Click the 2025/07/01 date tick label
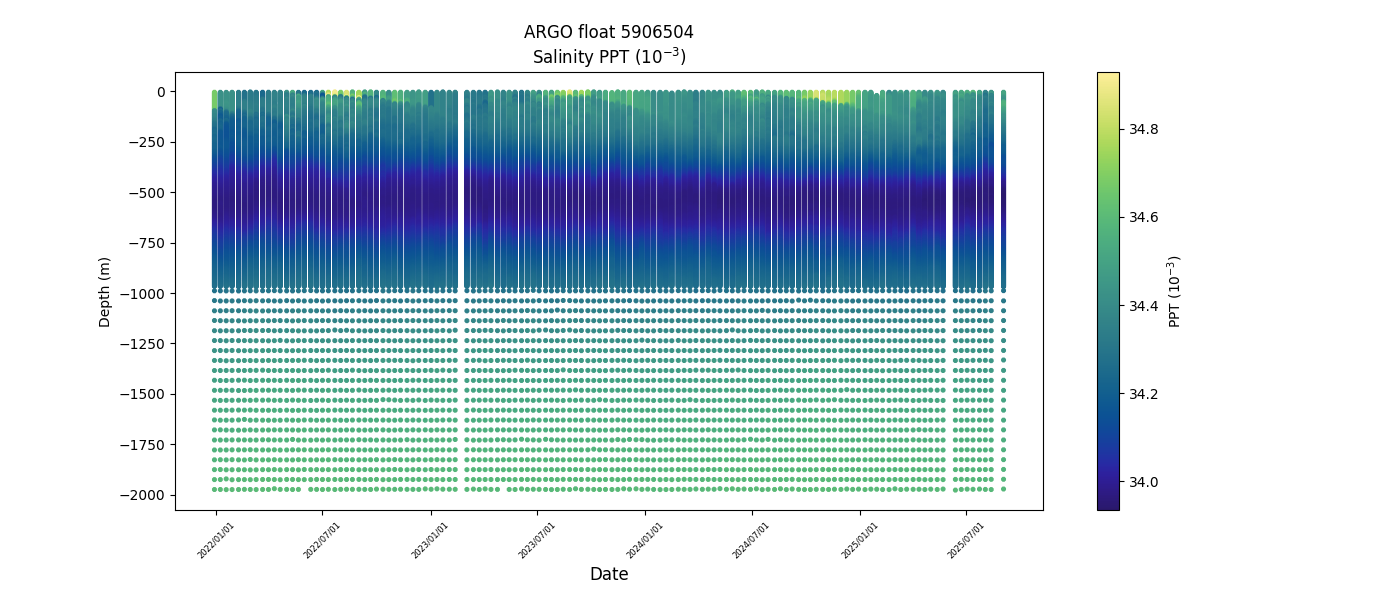This screenshot has height=600, width=1400. click(966, 540)
